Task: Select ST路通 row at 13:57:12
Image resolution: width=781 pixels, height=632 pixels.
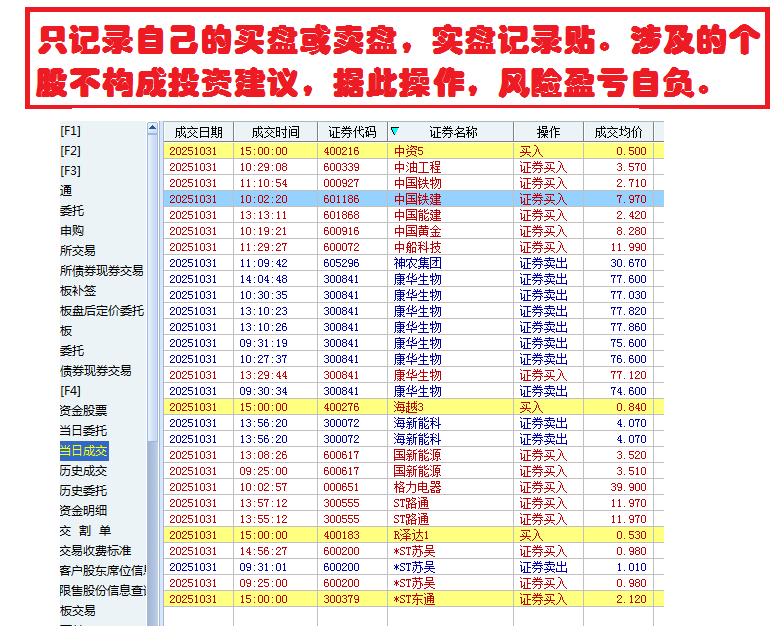Action: click(413, 503)
